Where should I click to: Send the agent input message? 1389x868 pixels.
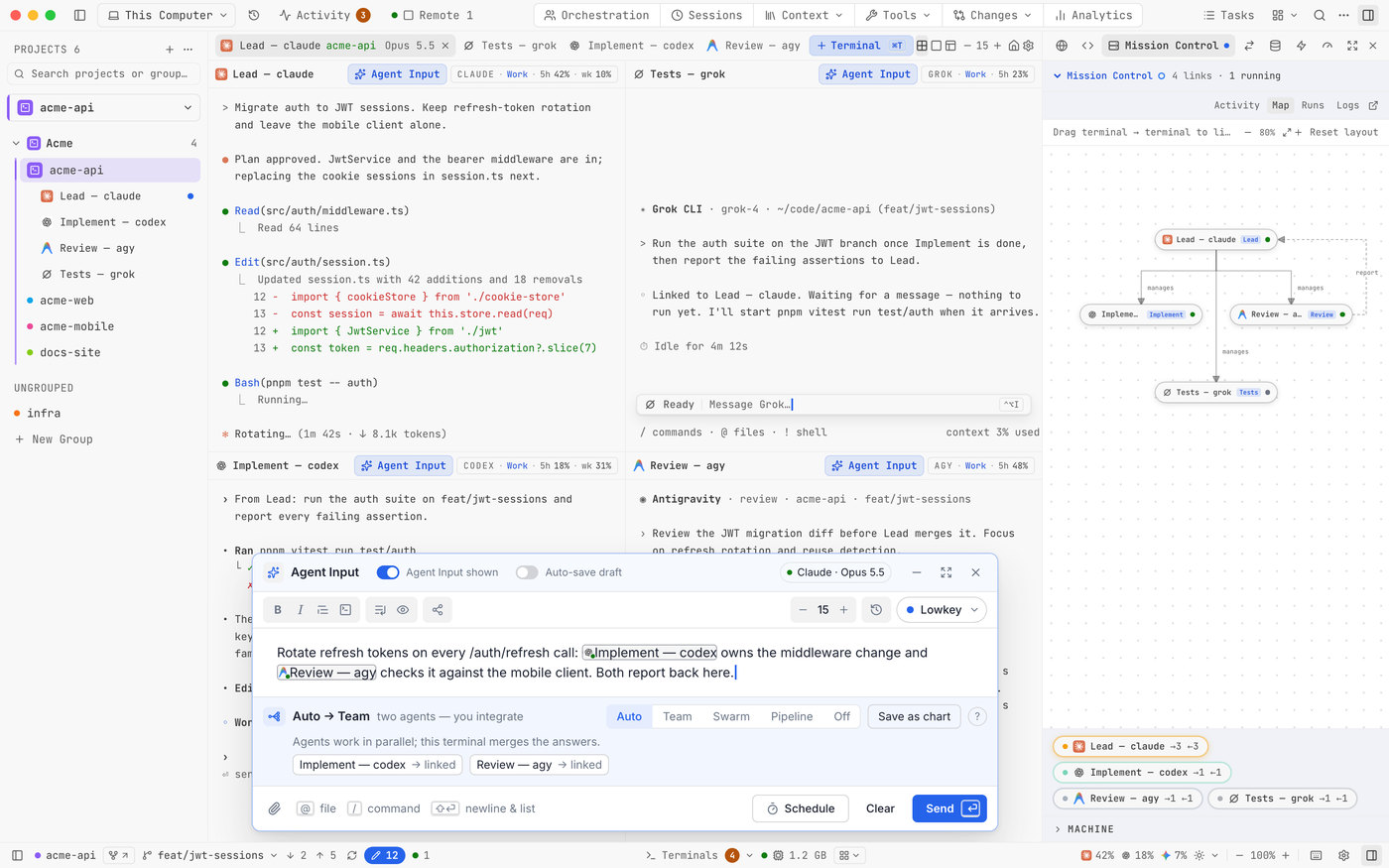tap(949, 808)
